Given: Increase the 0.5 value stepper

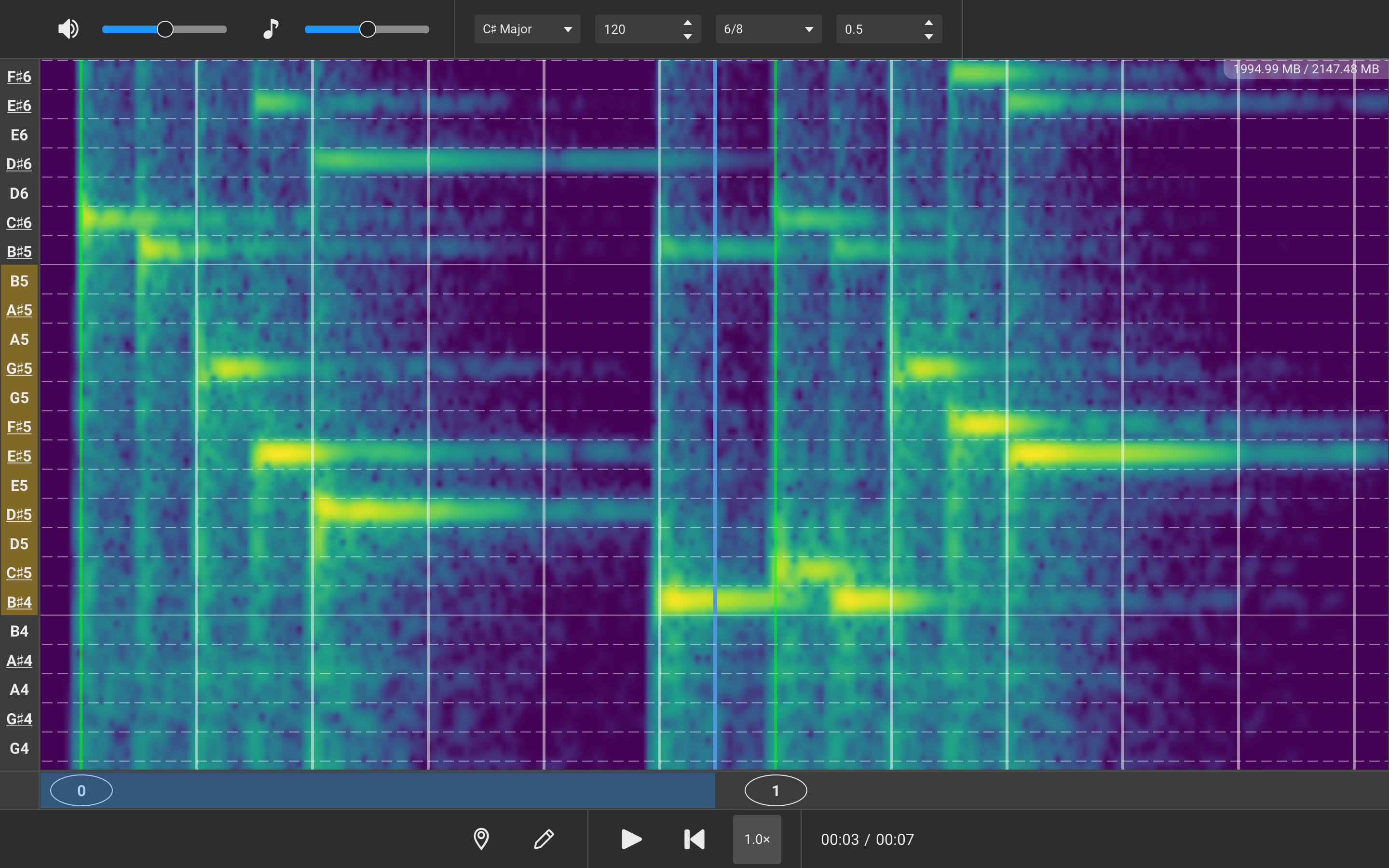Looking at the screenshot, I should pos(928,22).
